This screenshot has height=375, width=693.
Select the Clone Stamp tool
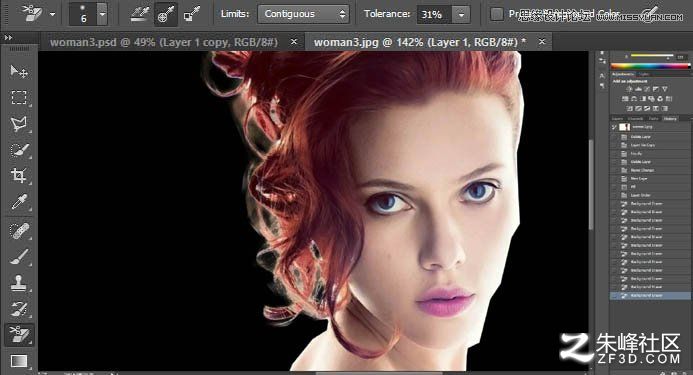tap(18, 283)
